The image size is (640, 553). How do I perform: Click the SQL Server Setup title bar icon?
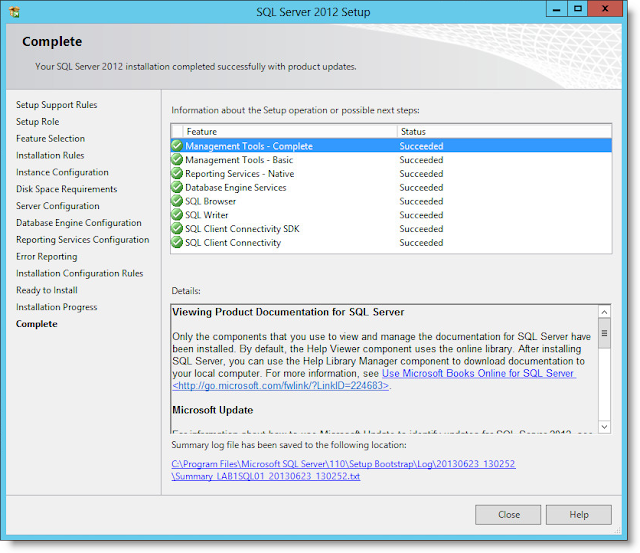click(x=14, y=12)
